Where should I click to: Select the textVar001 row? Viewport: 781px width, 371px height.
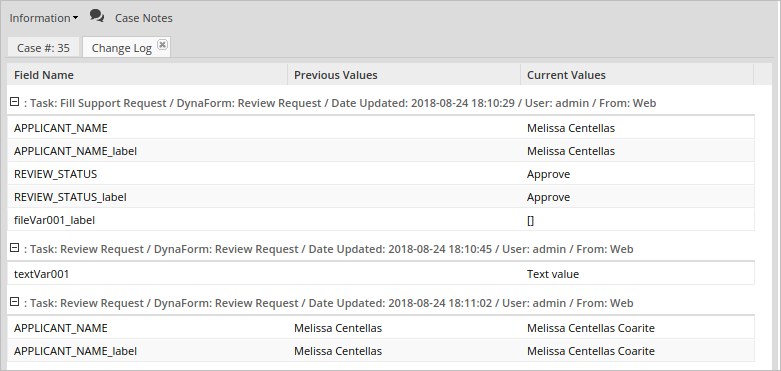point(381,274)
